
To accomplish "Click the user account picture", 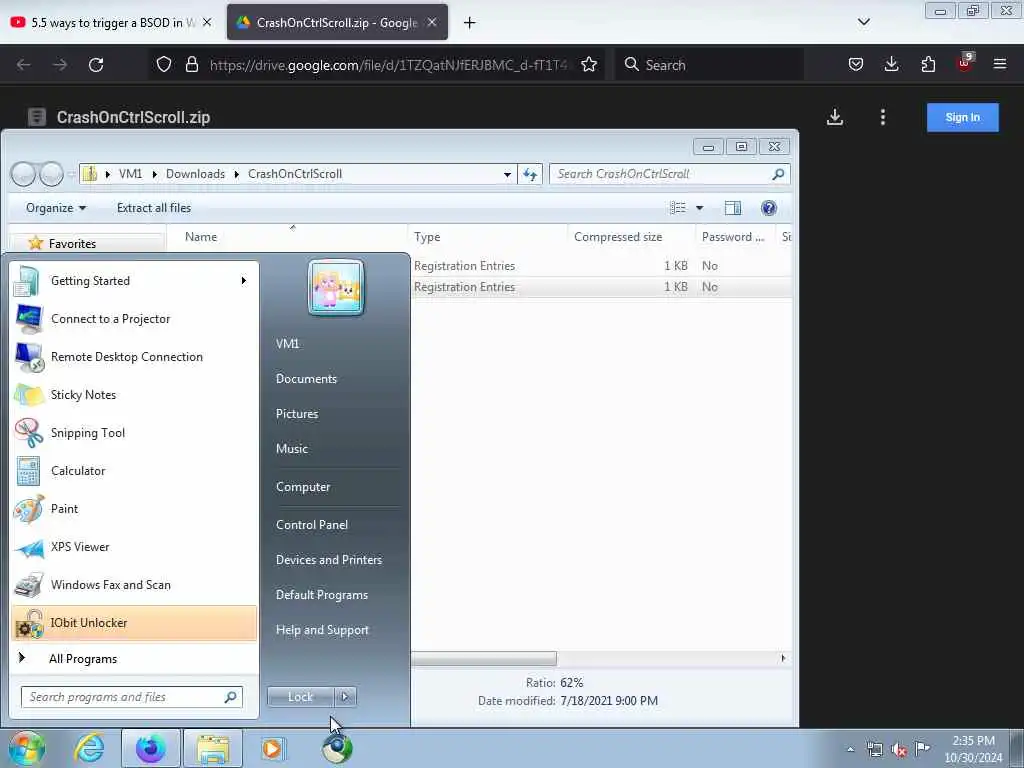I will (x=336, y=288).
